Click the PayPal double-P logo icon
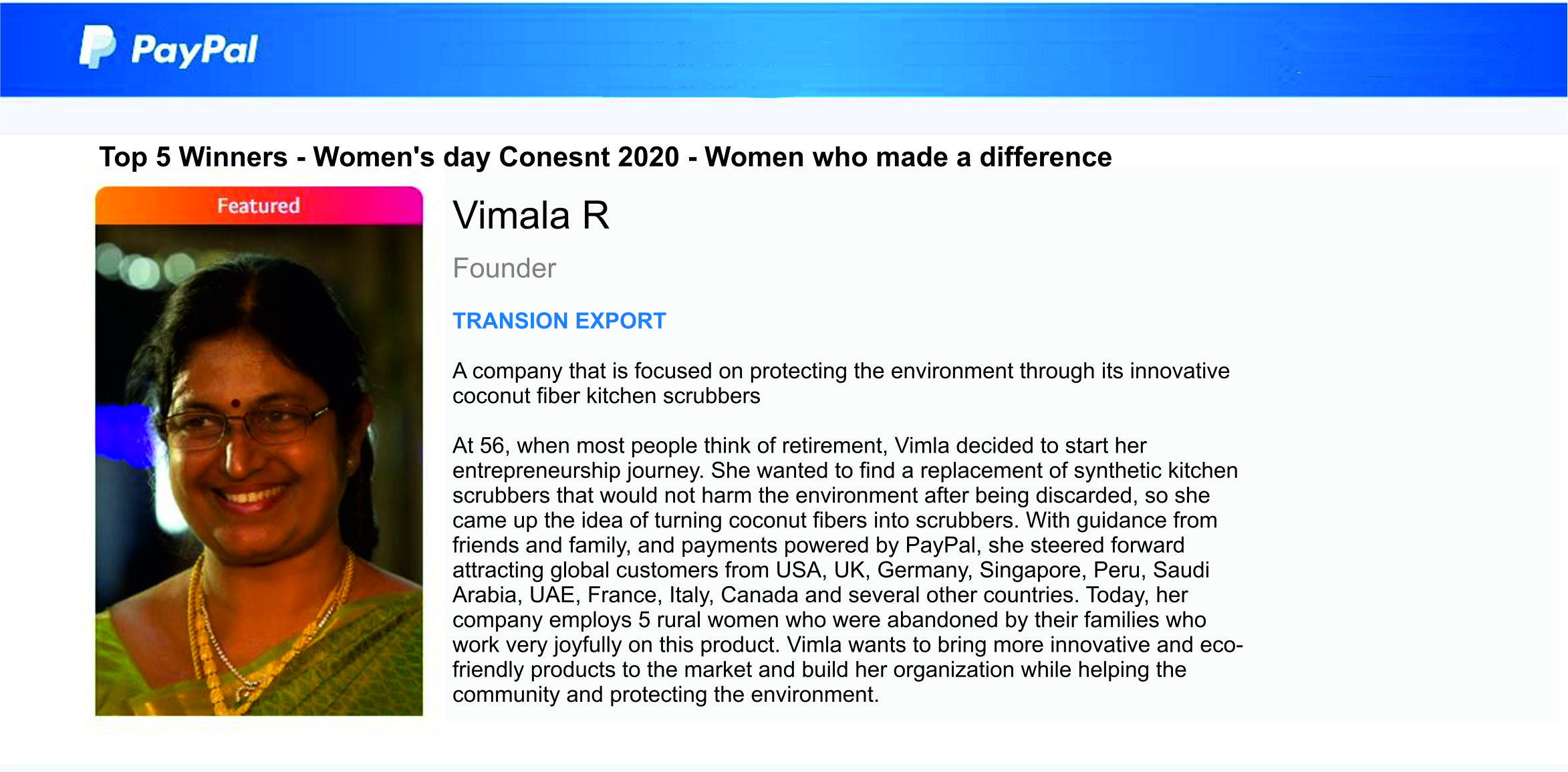Image resolution: width=1568 pixels, height=772 pixels. tap(97, 47)
